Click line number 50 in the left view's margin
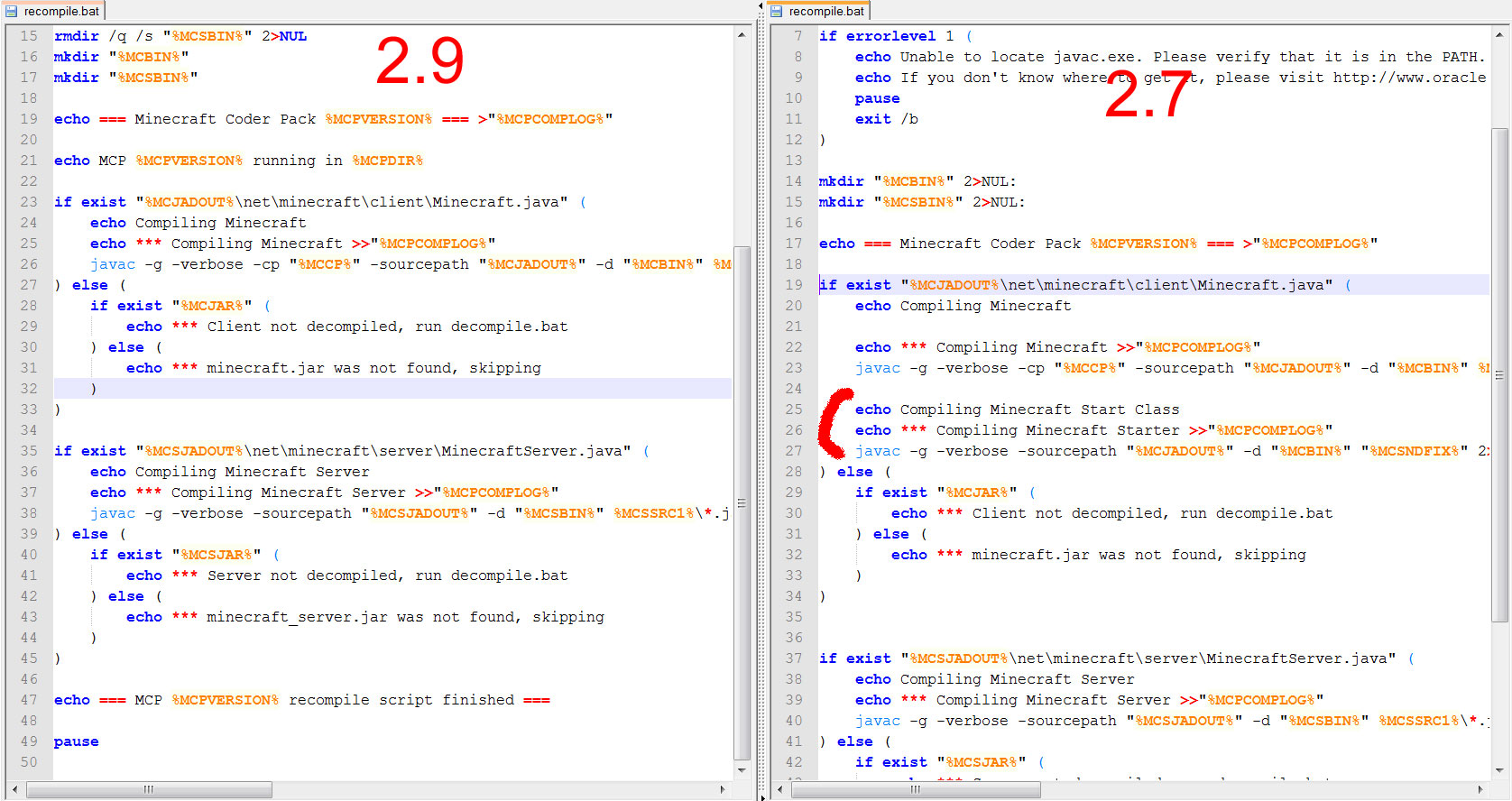Image resolution: width=1512 pixels, height=801 pixels. 29,762
